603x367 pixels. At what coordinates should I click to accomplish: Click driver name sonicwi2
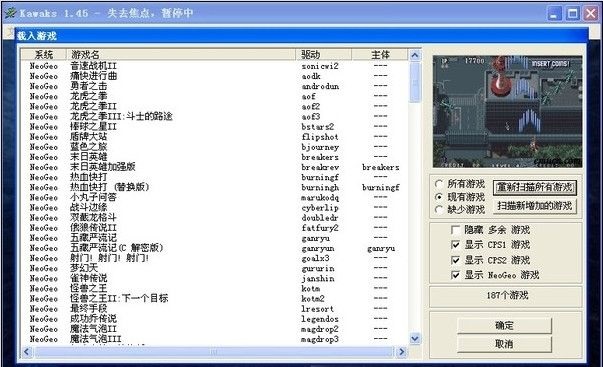(320, 66)
